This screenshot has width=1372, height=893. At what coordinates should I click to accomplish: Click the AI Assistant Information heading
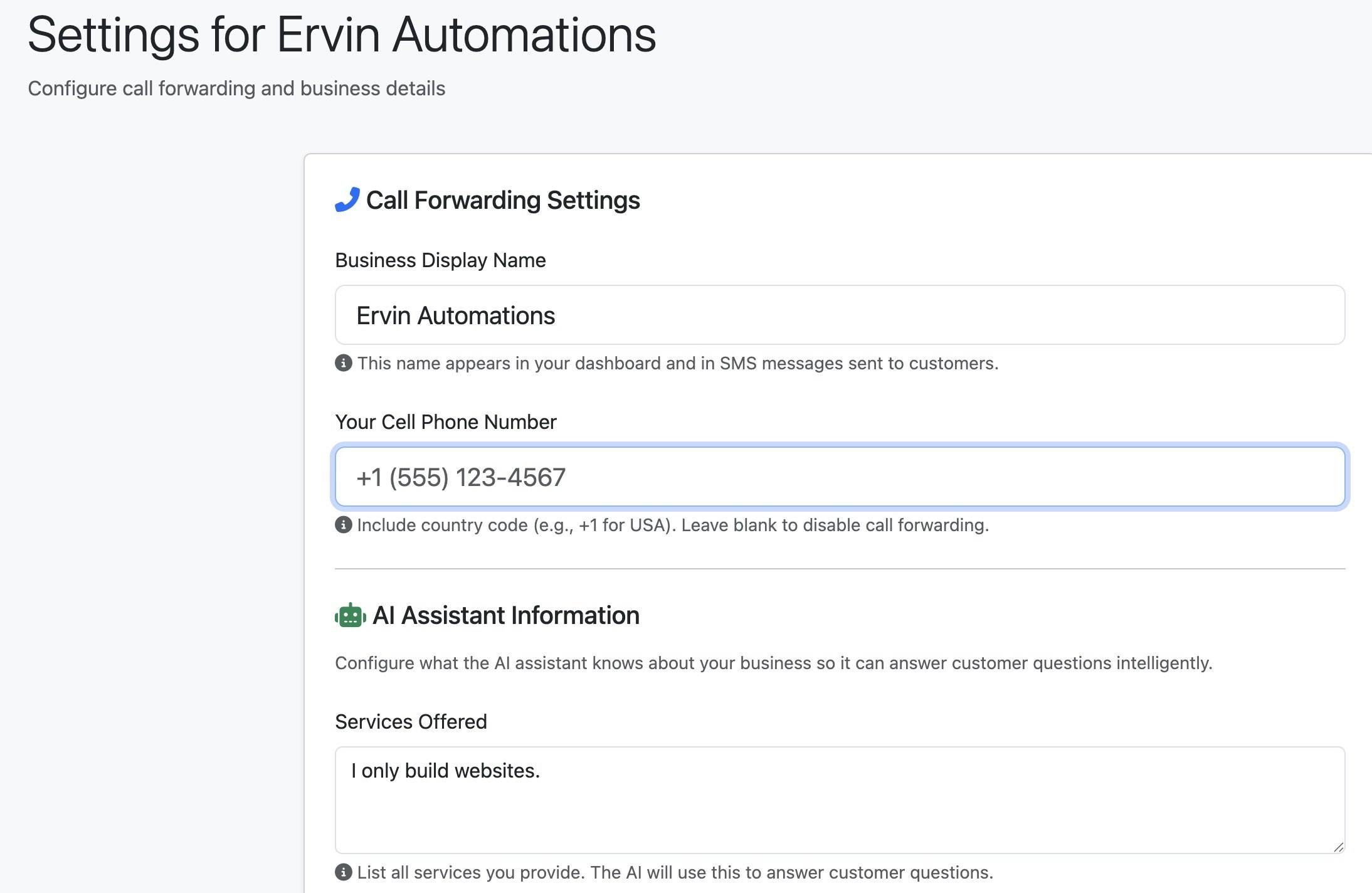point(506,615)
